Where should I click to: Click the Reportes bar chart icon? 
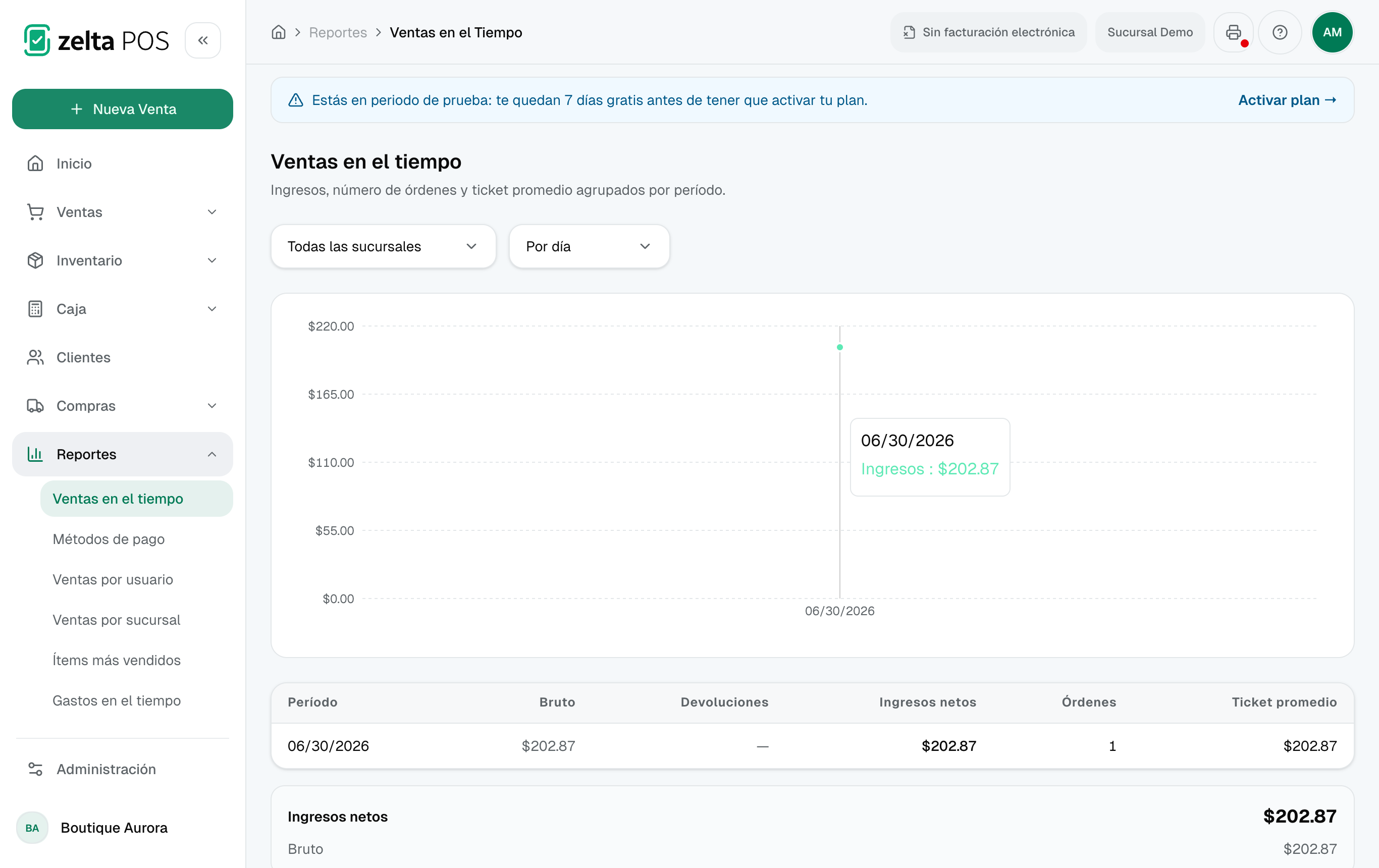(x=35, y=454)
